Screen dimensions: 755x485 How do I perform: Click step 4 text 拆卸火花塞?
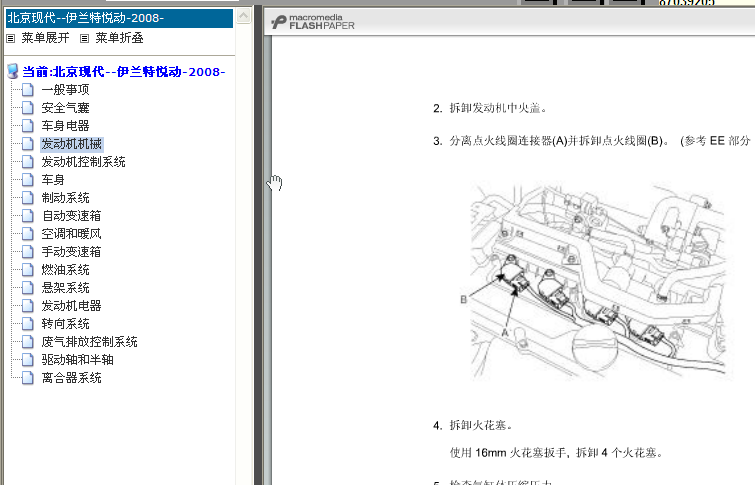tap(481, 425)
